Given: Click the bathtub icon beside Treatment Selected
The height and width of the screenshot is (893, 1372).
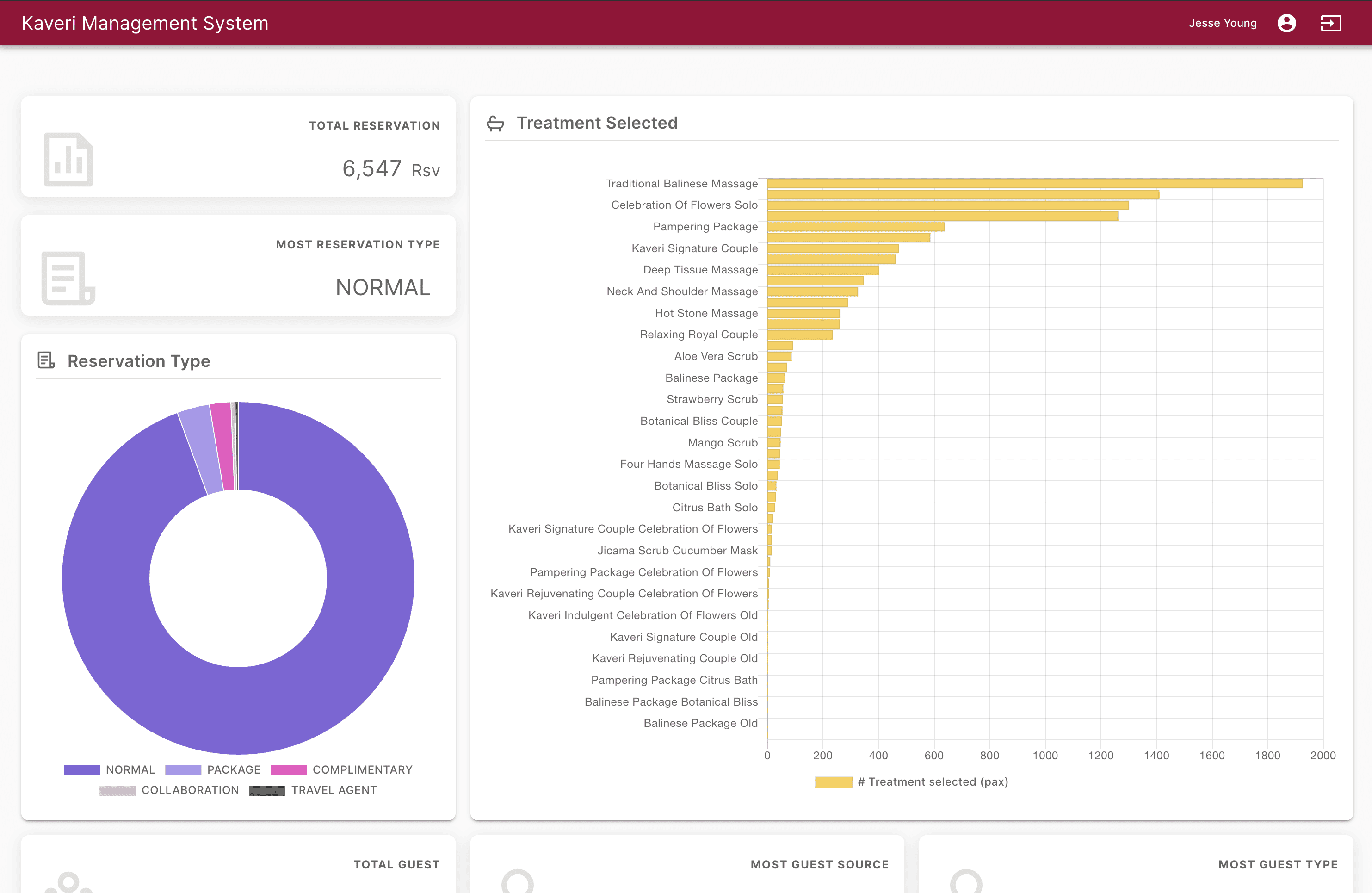Looking at the screenshot, I should coord(495,124).
